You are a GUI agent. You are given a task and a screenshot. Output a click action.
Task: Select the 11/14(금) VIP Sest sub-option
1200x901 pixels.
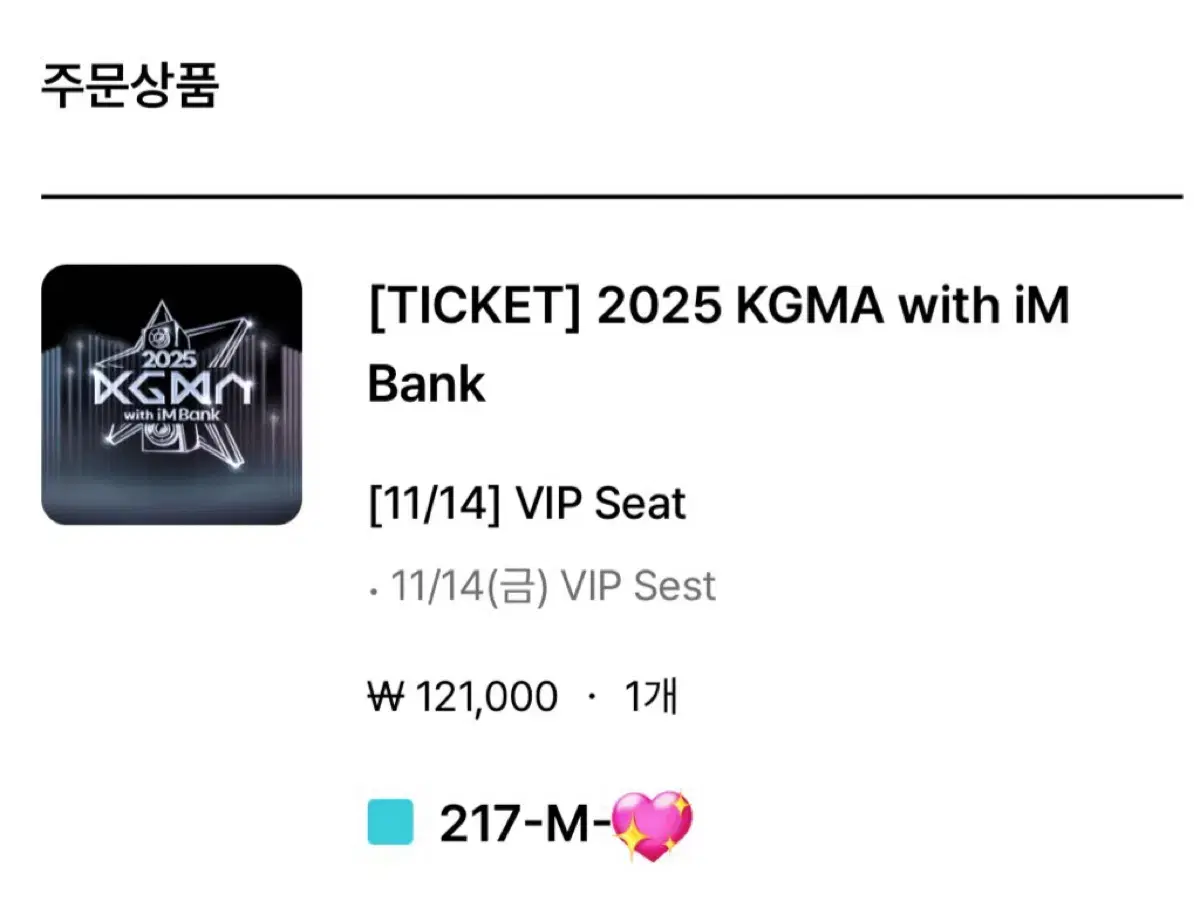pos(550,587)
